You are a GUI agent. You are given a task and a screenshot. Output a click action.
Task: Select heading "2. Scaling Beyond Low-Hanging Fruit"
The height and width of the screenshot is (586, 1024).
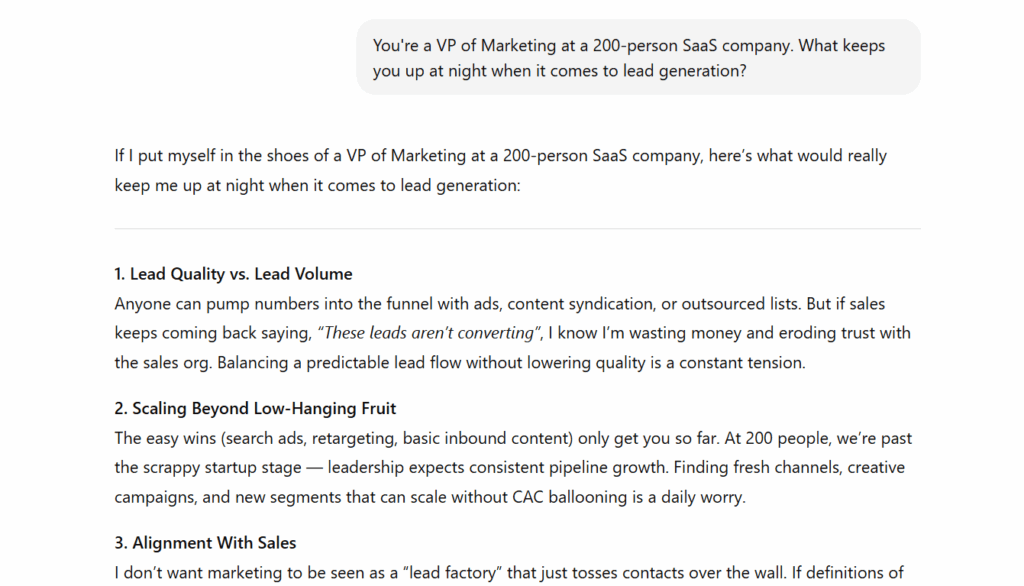255,408
